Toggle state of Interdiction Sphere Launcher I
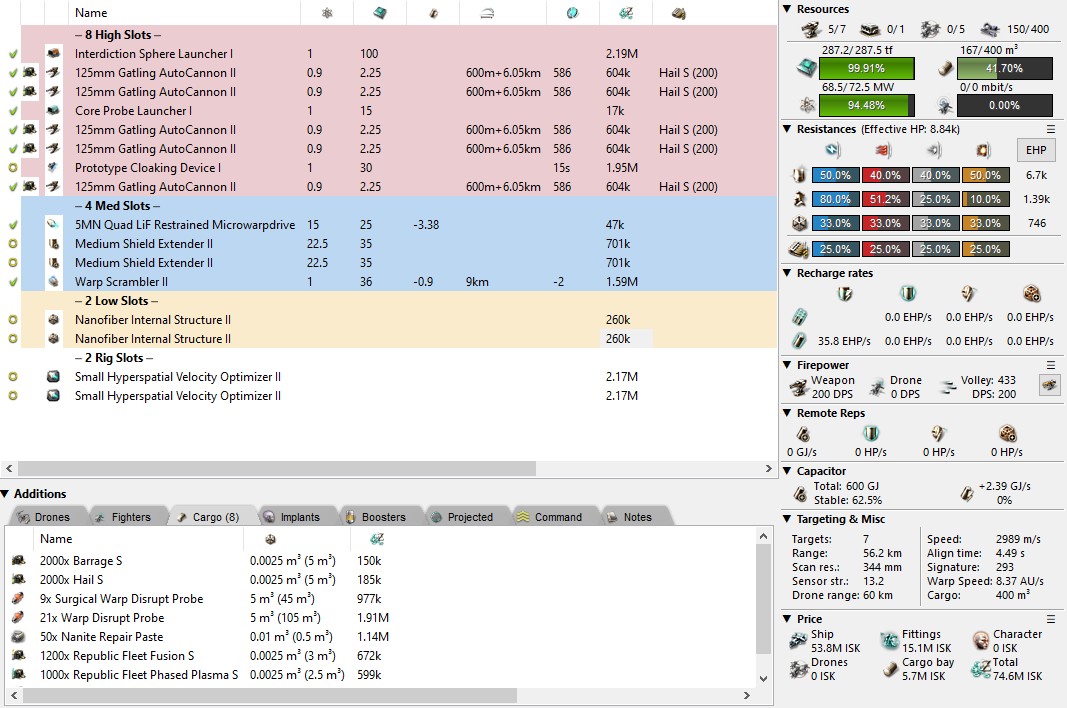The image size is (1067, 708). tap(13, 54)
